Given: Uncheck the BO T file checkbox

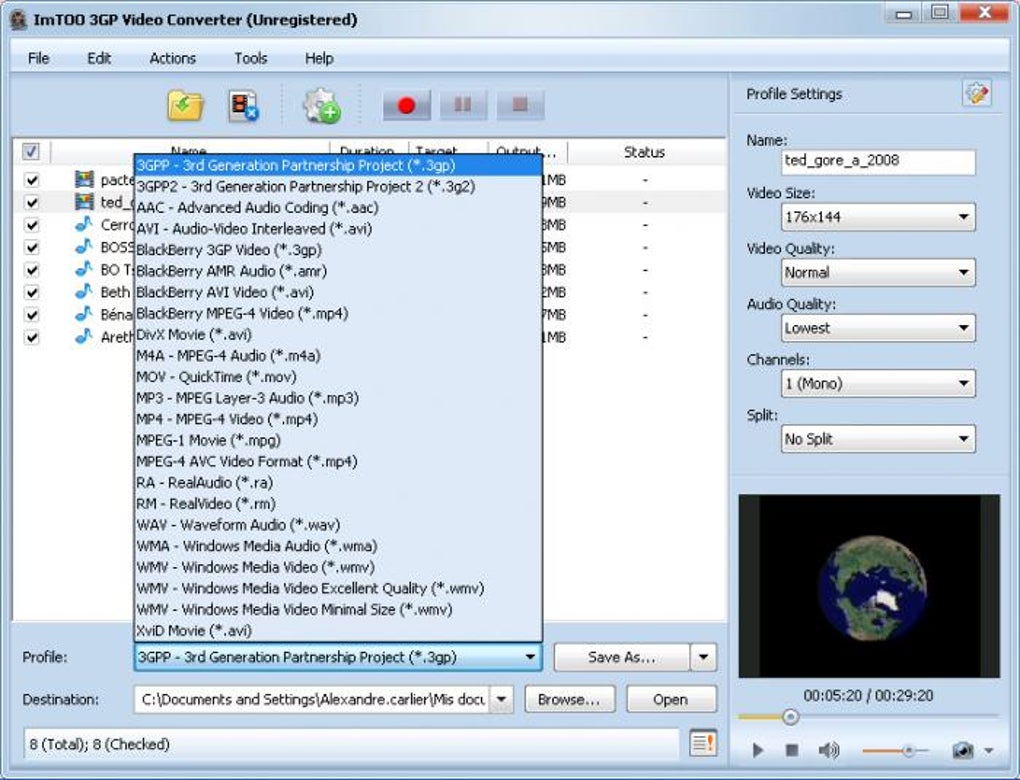Looking at the screenshot, I should tap(31, 270).
